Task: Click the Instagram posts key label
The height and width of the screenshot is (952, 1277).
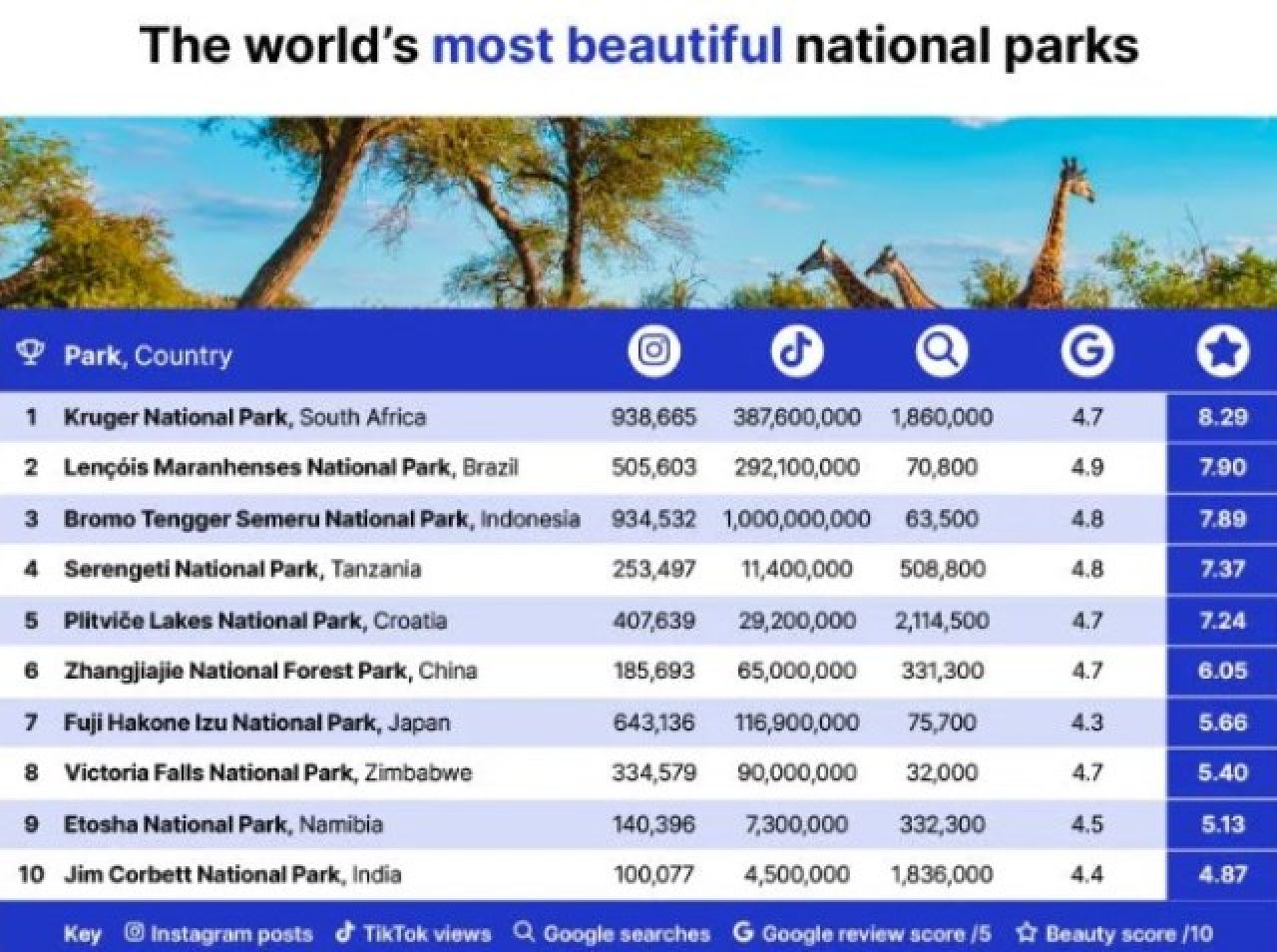Action: tap(231, 934)
